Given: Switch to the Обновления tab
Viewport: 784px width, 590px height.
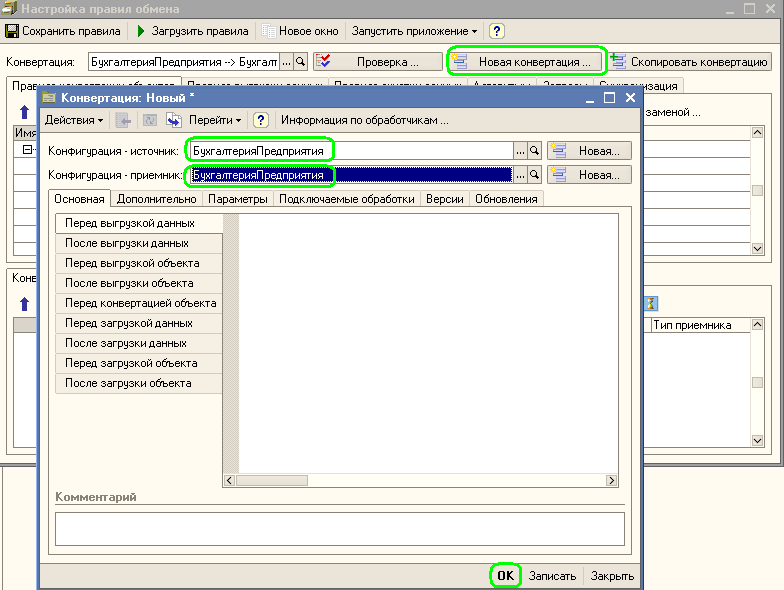Looking at the screenshot, I should [506, 199].
